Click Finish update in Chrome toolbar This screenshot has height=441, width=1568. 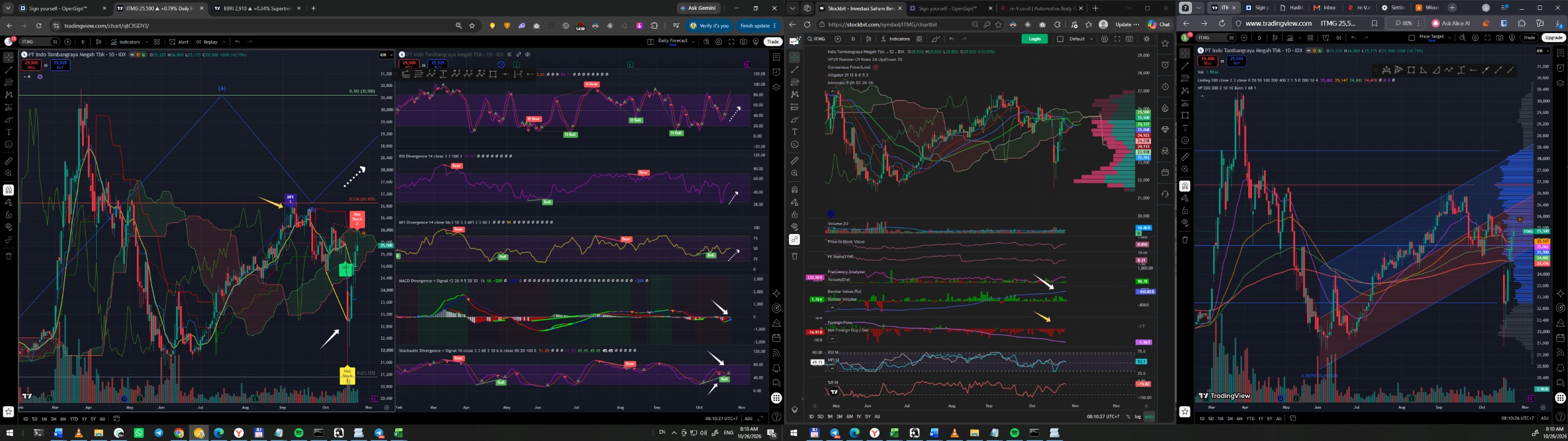pyautogui.click(x=758, y=26)
